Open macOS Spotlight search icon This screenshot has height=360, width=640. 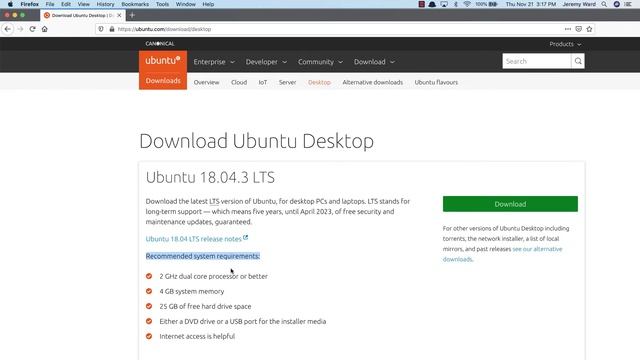(x=604, y=4)
